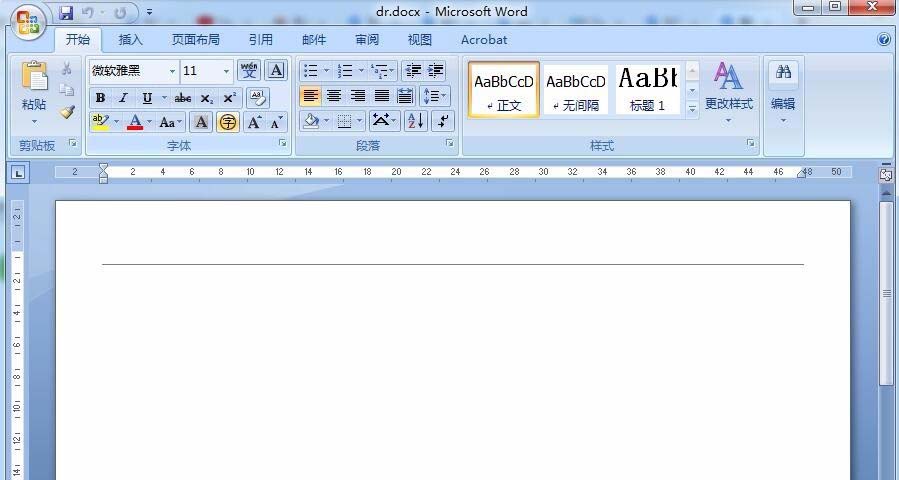Grow font size
This screenshot has width=899, height=480.
(x=254, y=122)
